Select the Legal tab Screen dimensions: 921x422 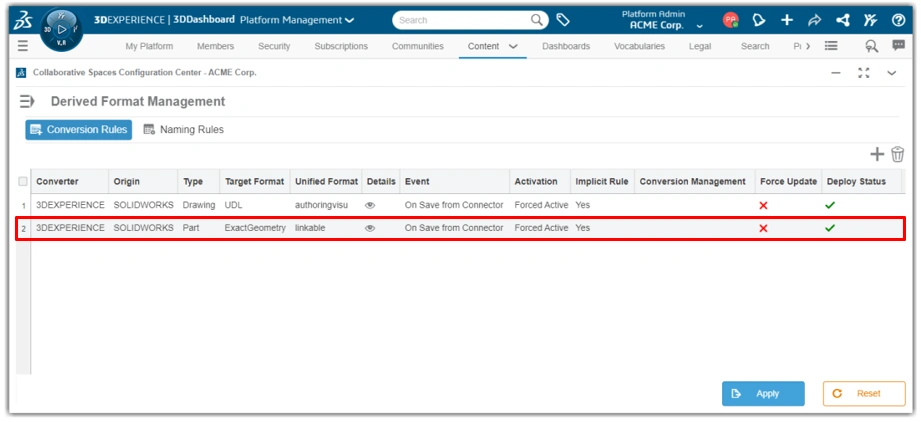pos(700,46)
